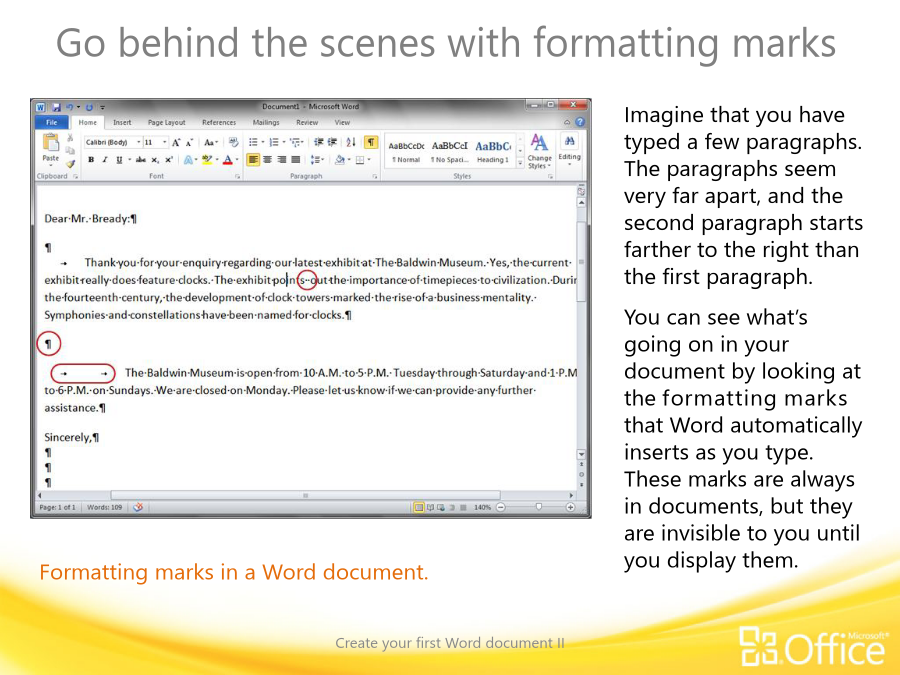The height and width of the screenshot is (675, 900).
Task: Switch to Print Layout view
Action: [418, 507]
